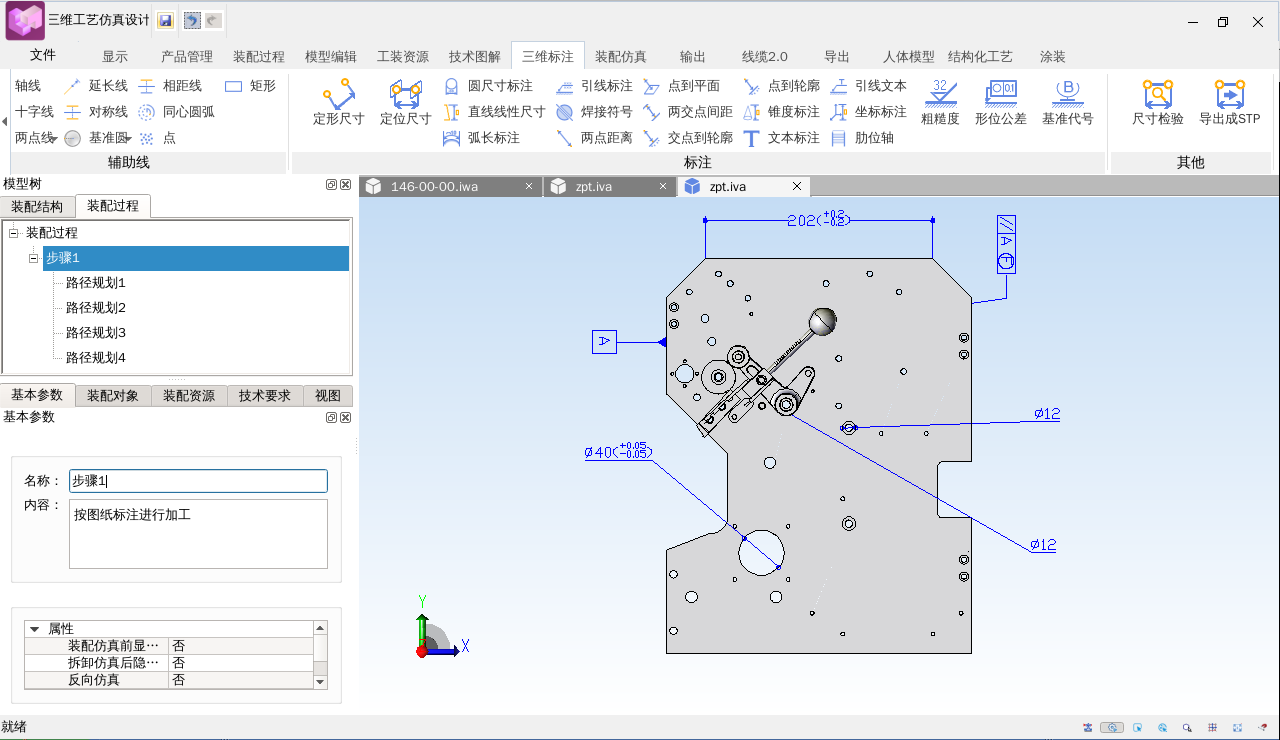1280x740 pixels.
Task: Open the 装配结构 panel tab
Action: point(37,207)
